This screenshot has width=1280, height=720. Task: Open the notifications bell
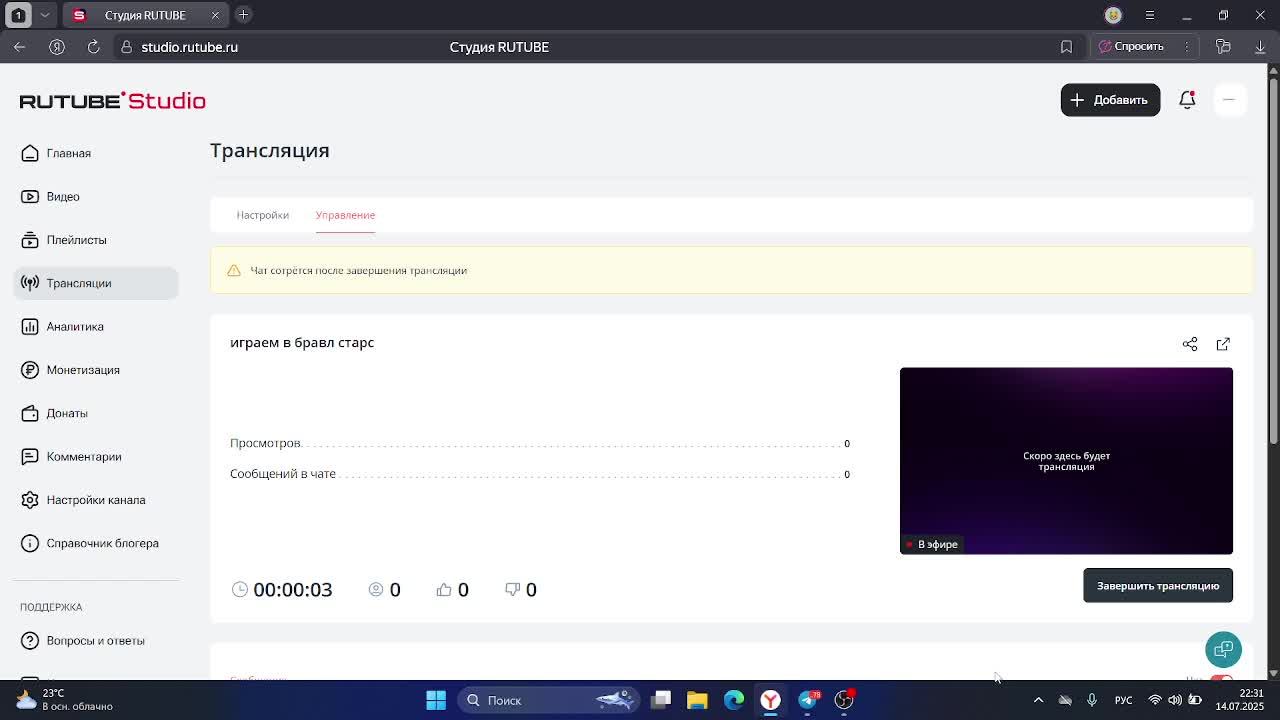click(1187, 100)
